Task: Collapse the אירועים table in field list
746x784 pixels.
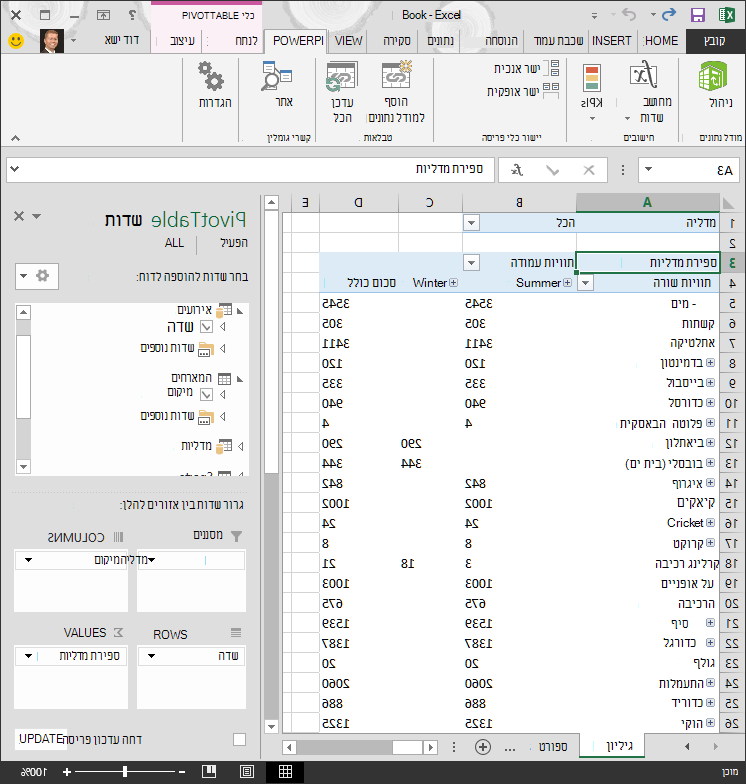Action: [240, 311]
